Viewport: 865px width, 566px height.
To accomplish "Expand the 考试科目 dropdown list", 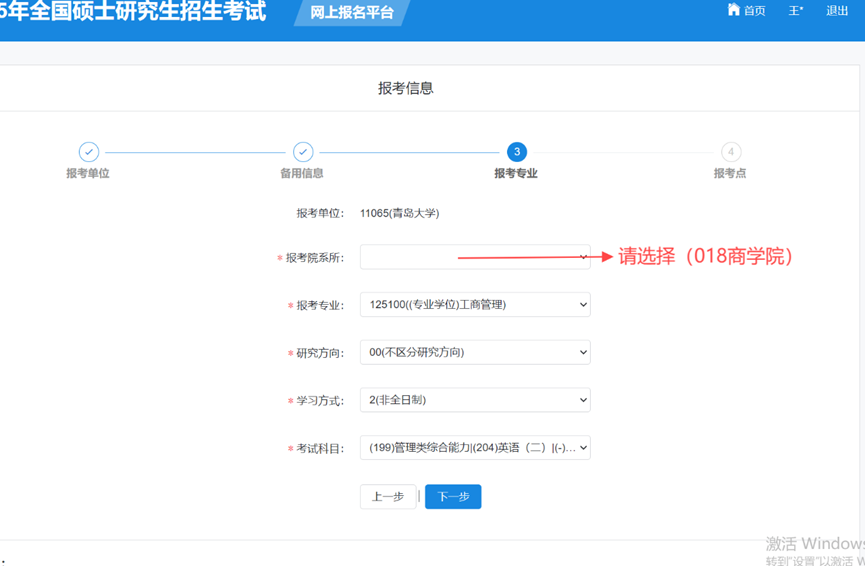I will click(475, 448).
